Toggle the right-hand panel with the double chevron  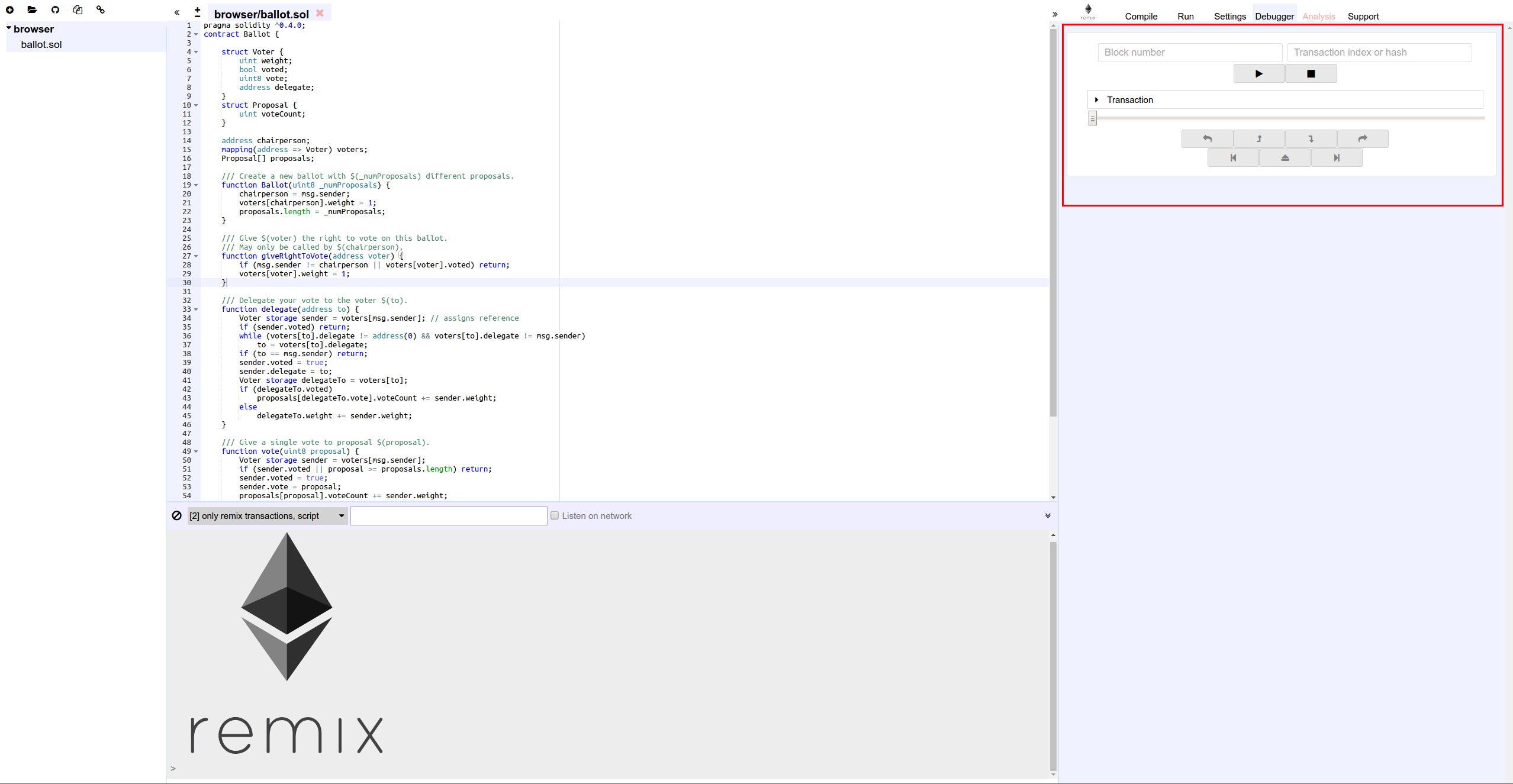coord(1055,14)
